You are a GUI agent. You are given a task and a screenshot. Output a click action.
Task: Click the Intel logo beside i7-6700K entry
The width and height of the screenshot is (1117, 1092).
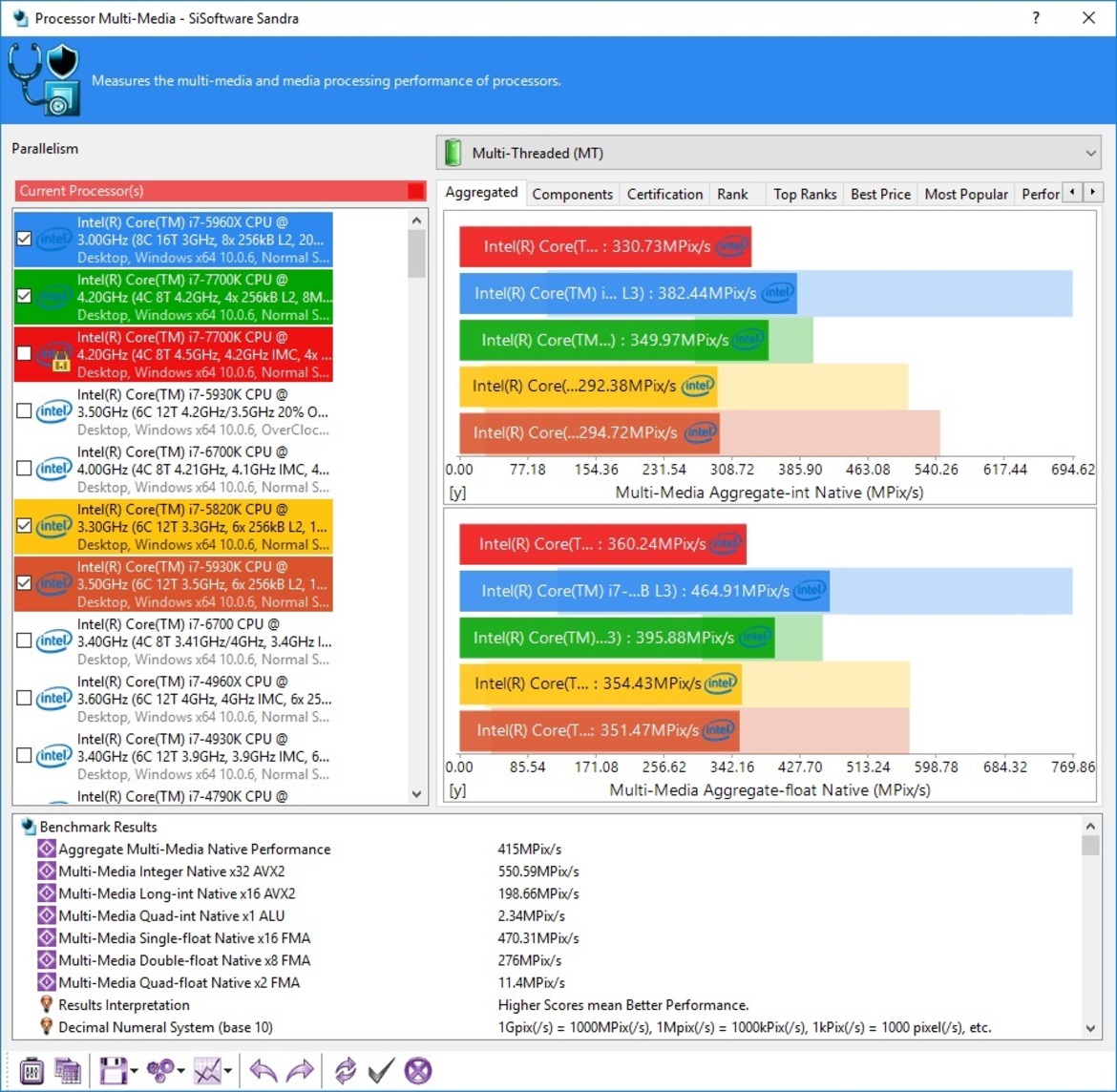(x=54, y=469)
